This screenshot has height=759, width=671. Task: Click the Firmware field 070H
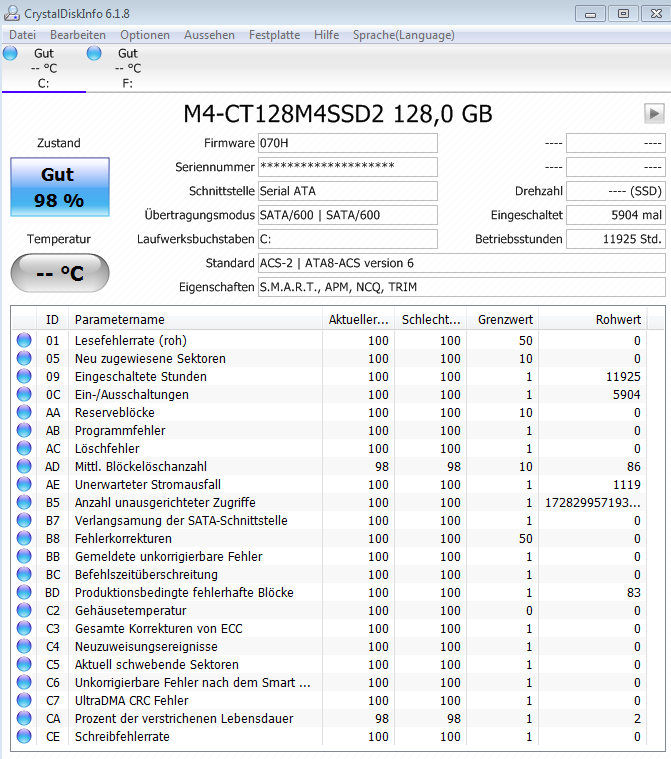coord(348,143)
